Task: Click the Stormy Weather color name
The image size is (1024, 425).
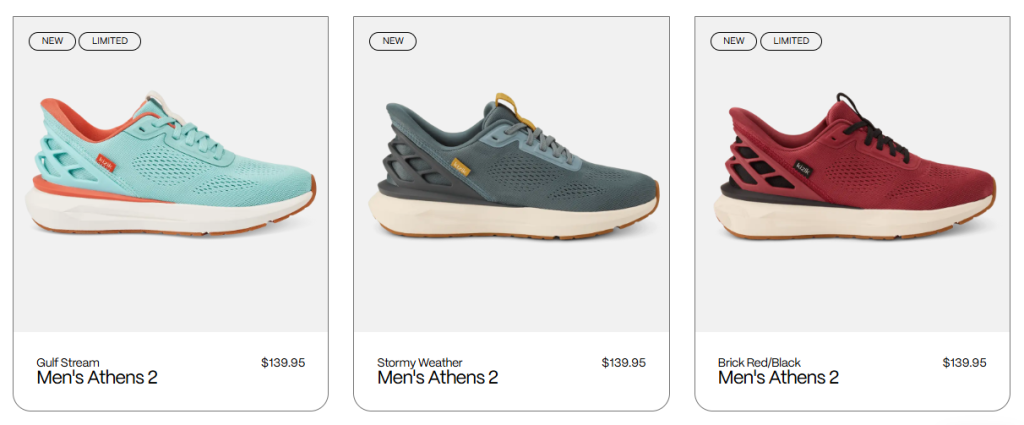Action: [x=420, y=362]
